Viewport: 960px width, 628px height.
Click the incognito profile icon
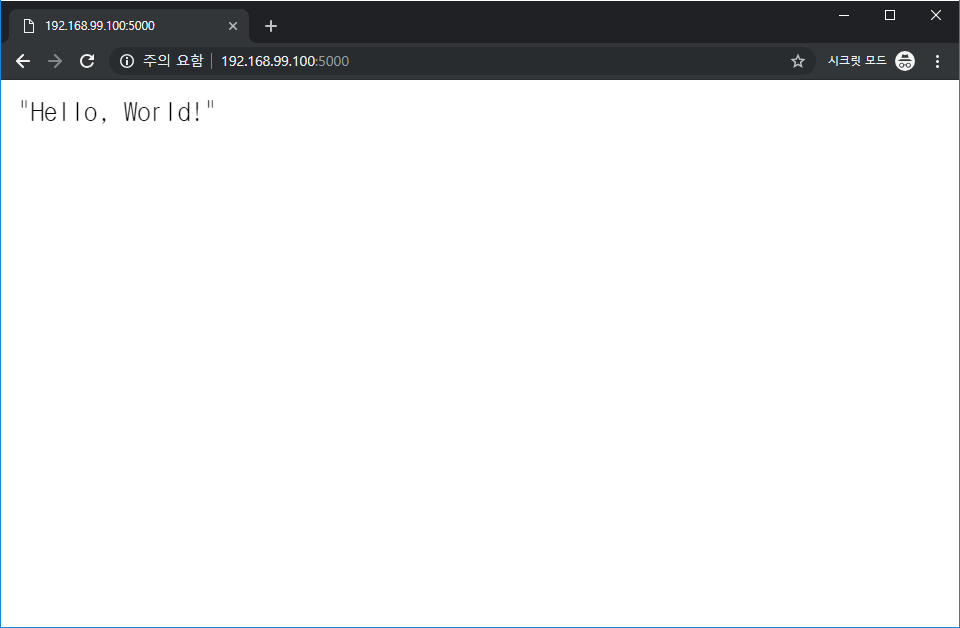point(904,61)
